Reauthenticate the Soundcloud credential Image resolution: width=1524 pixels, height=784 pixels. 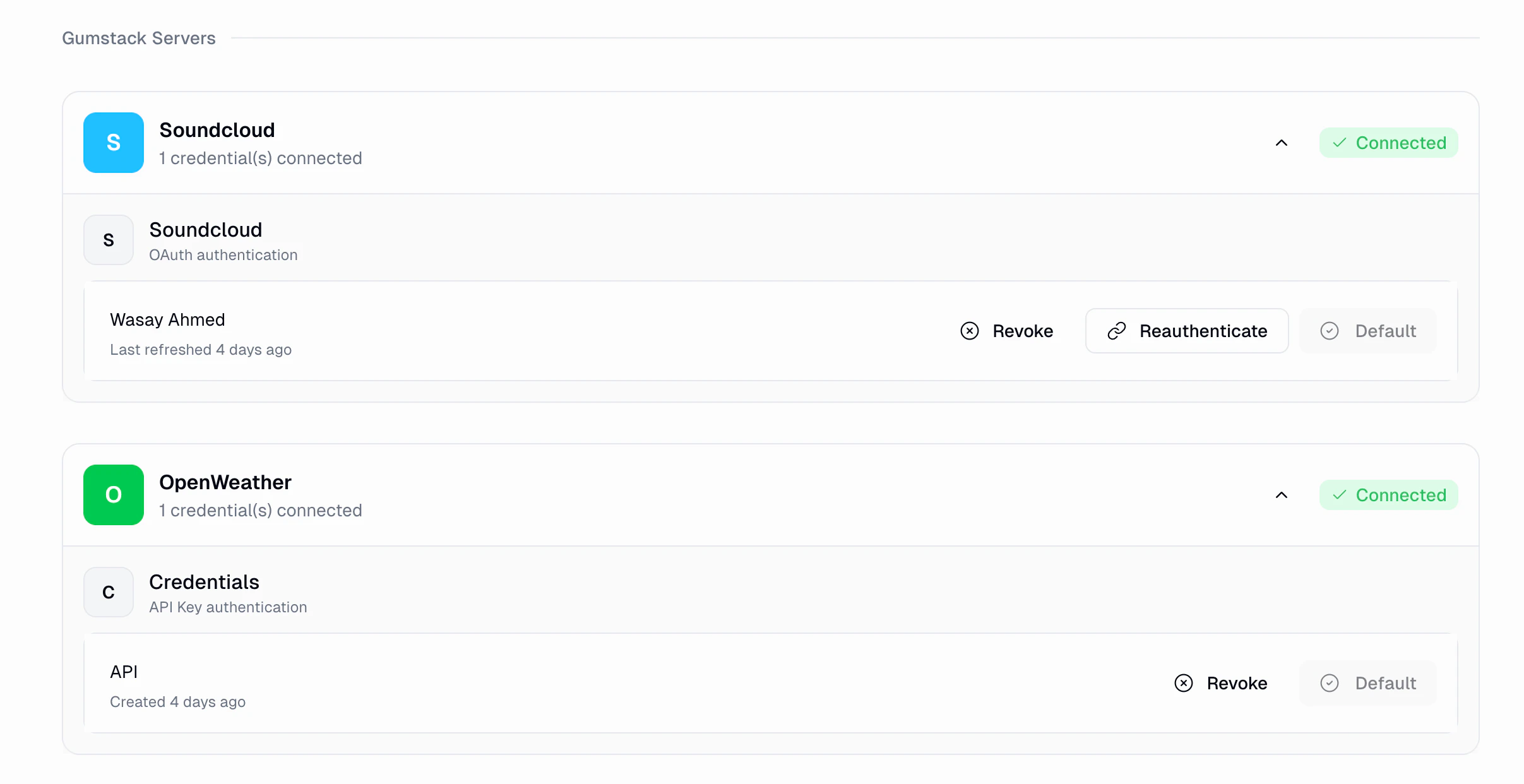pyautogui.click(x=1187, y=330)
